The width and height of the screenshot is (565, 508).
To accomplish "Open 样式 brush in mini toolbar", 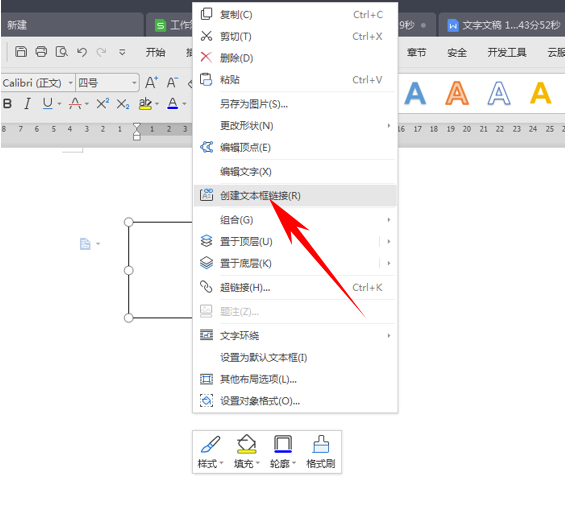I will [x=210, y=452].
